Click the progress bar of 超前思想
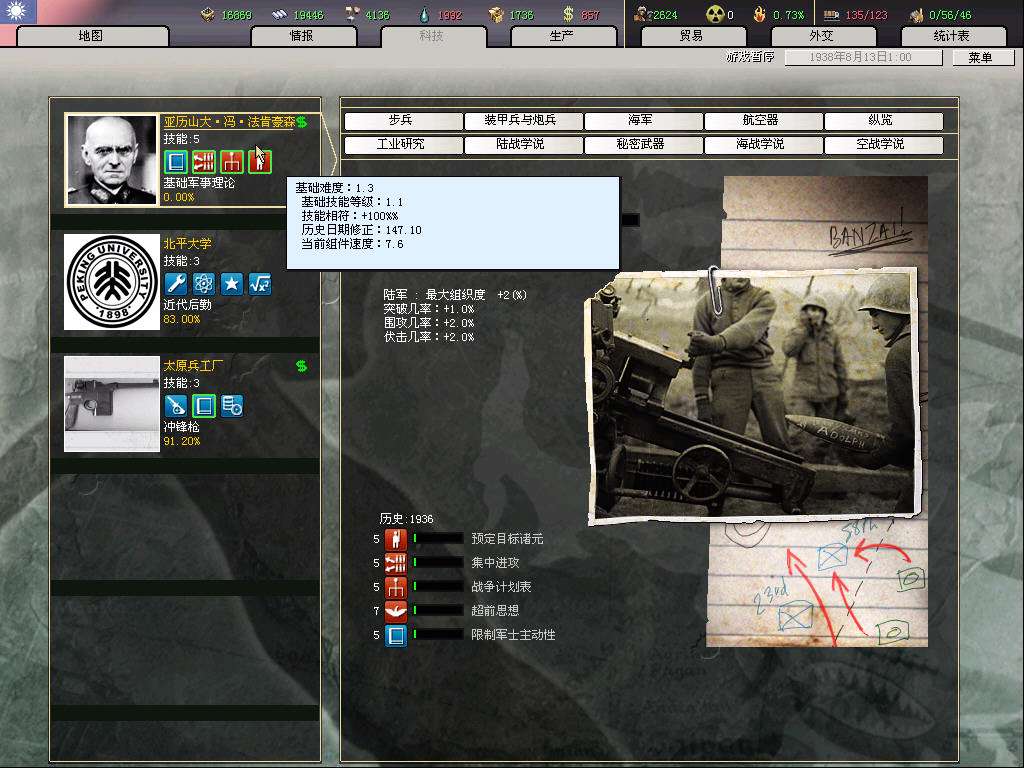Screen dimensions: 1024x768 click(438, 611)
